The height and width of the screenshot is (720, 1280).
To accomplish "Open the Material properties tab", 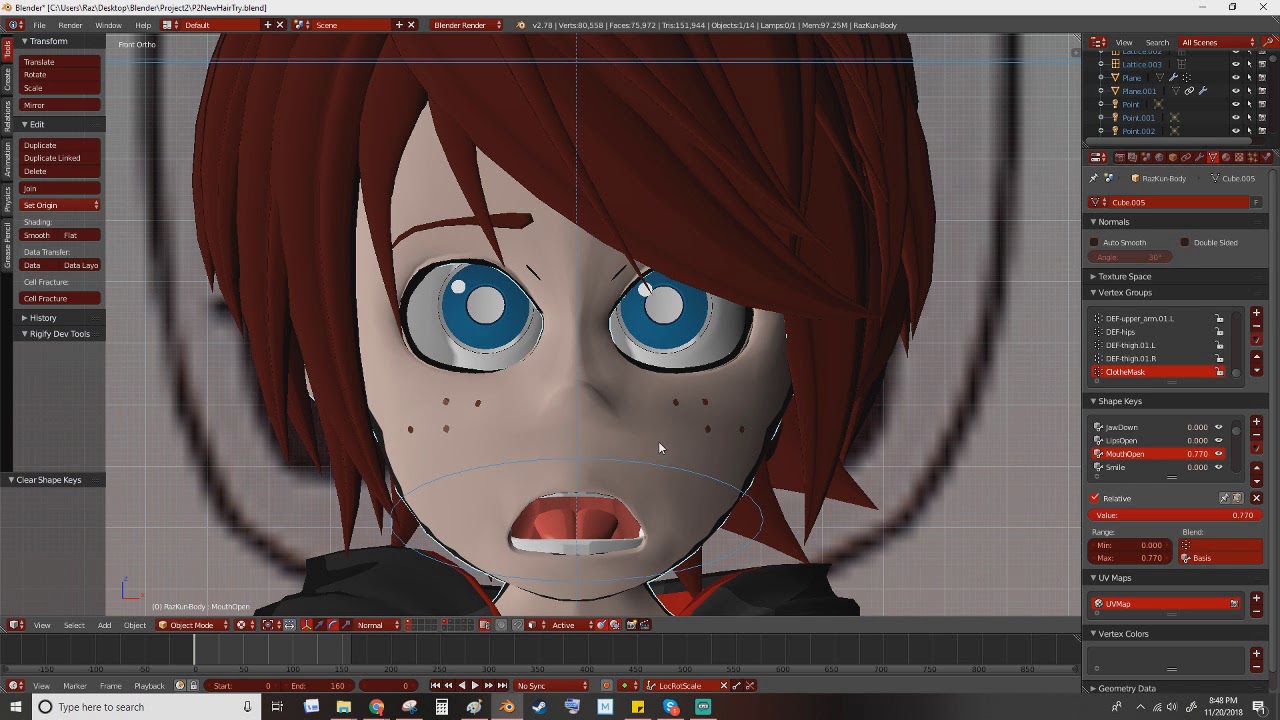I will [x=1226, y=157].
